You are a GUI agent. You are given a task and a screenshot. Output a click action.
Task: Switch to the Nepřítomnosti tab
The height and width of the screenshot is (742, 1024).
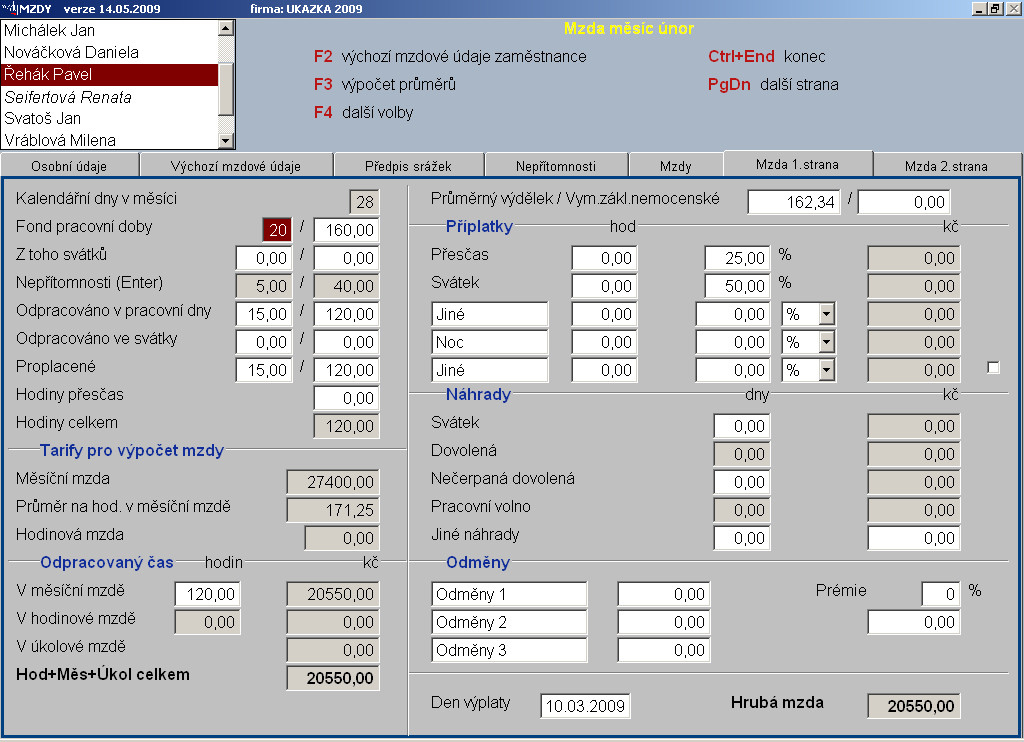(556, 166)
